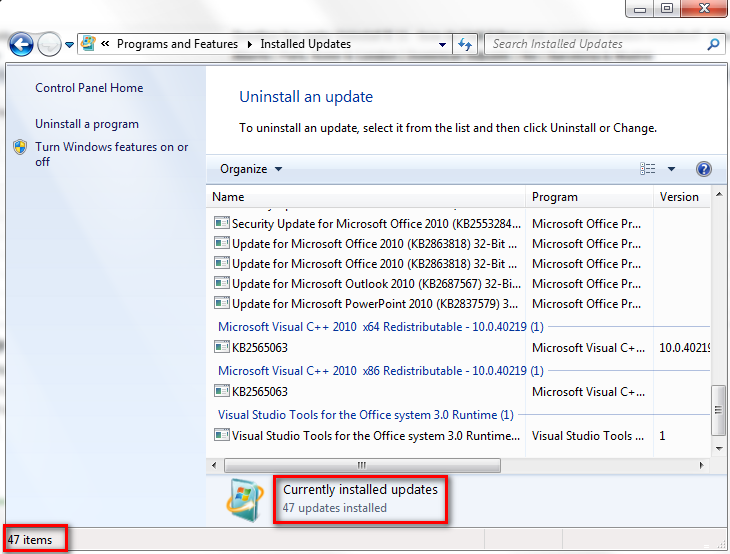Click 47 items in status bar
This screenshot has height=554, width=730.
coord(30,540)
